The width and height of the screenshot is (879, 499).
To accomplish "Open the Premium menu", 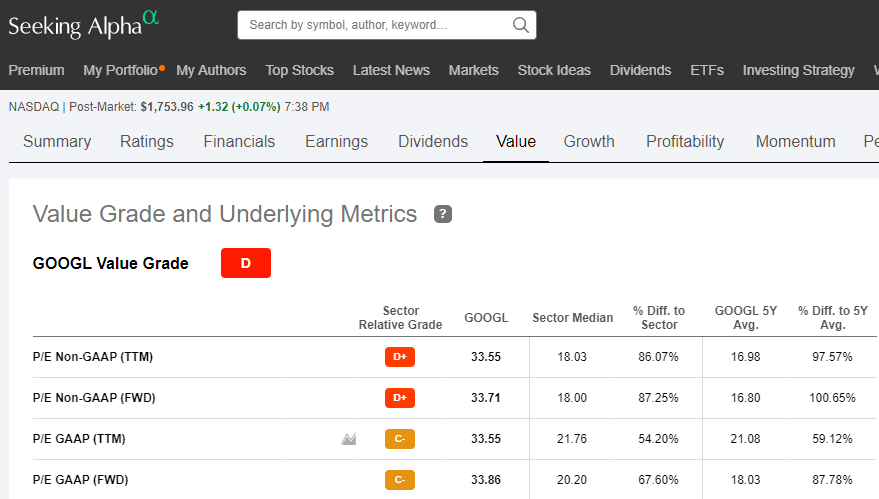I will pyautogui.click(x=36, y=70).
